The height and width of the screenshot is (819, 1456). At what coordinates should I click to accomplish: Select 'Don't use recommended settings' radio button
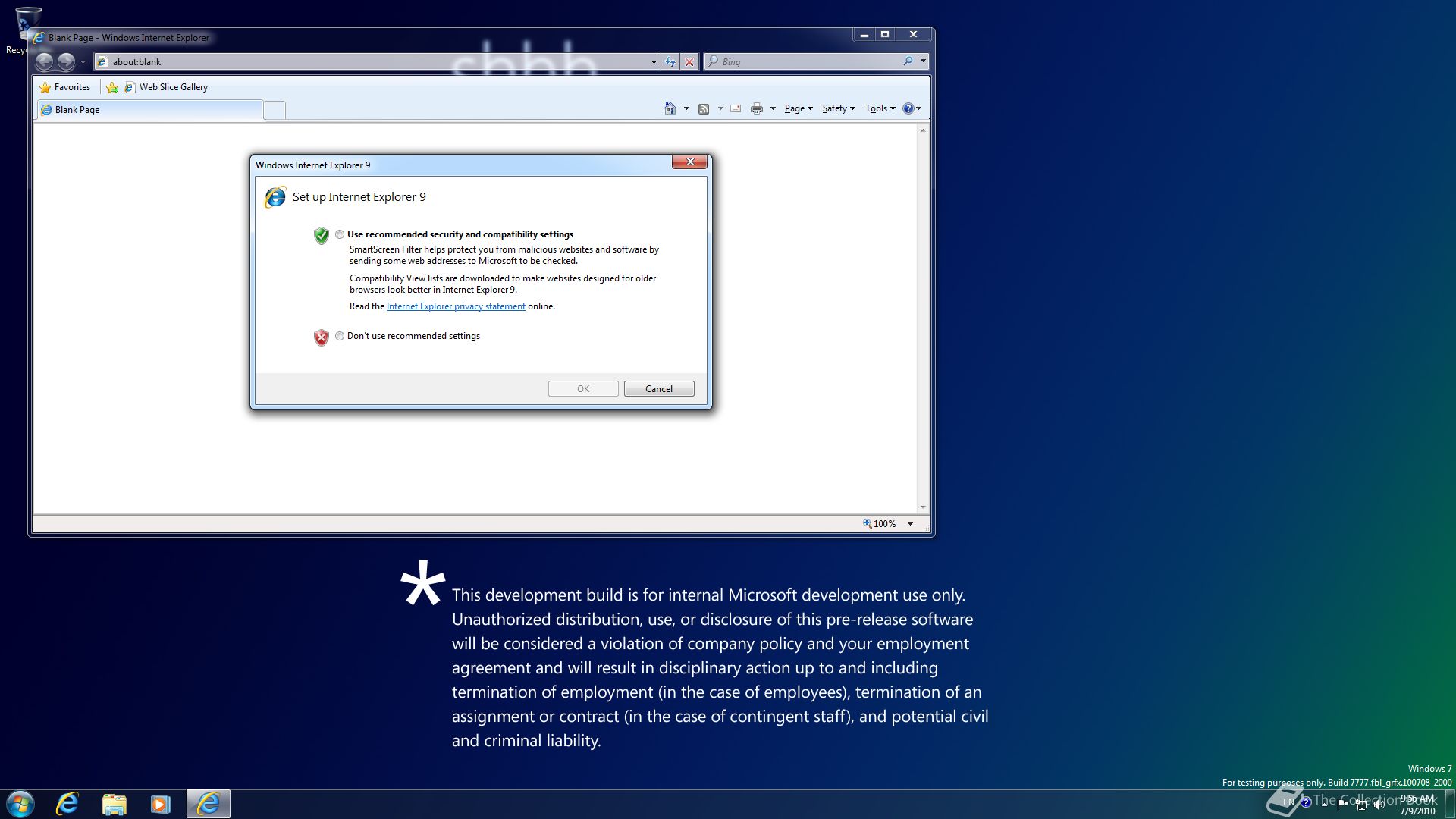coord(340,336)
